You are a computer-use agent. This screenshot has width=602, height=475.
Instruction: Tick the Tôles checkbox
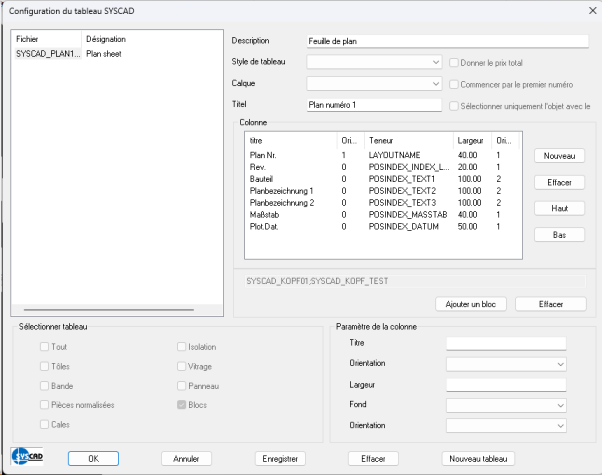45,366
